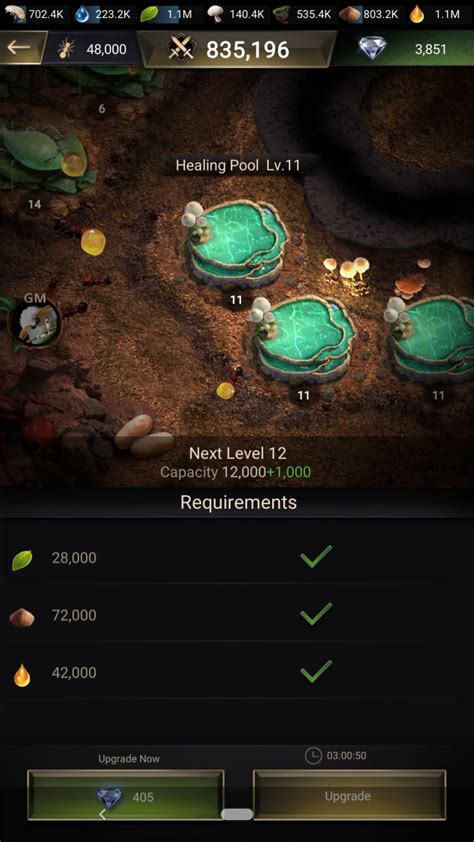Open the diamond currency icon
This screenshot has width=474, height=842.
[372, 48]
